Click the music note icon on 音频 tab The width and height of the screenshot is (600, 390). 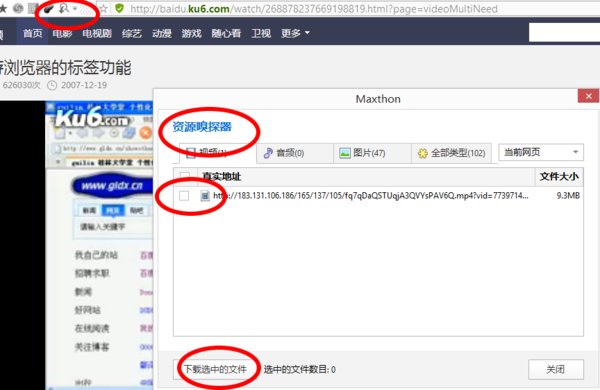[x=268, y=153]
